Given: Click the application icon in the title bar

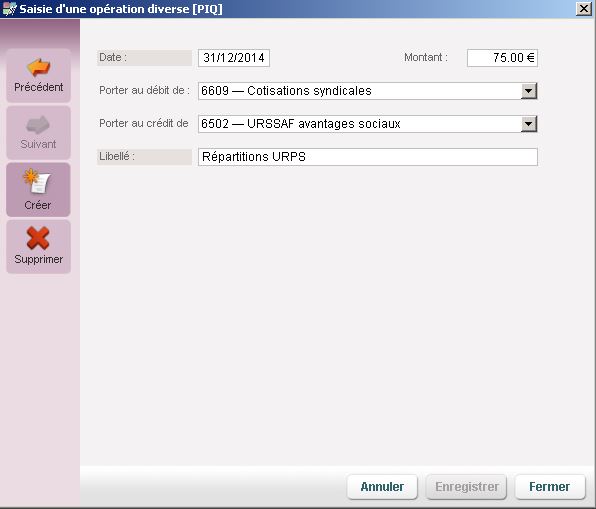Looking at the screenshot, I should [9, 8].
